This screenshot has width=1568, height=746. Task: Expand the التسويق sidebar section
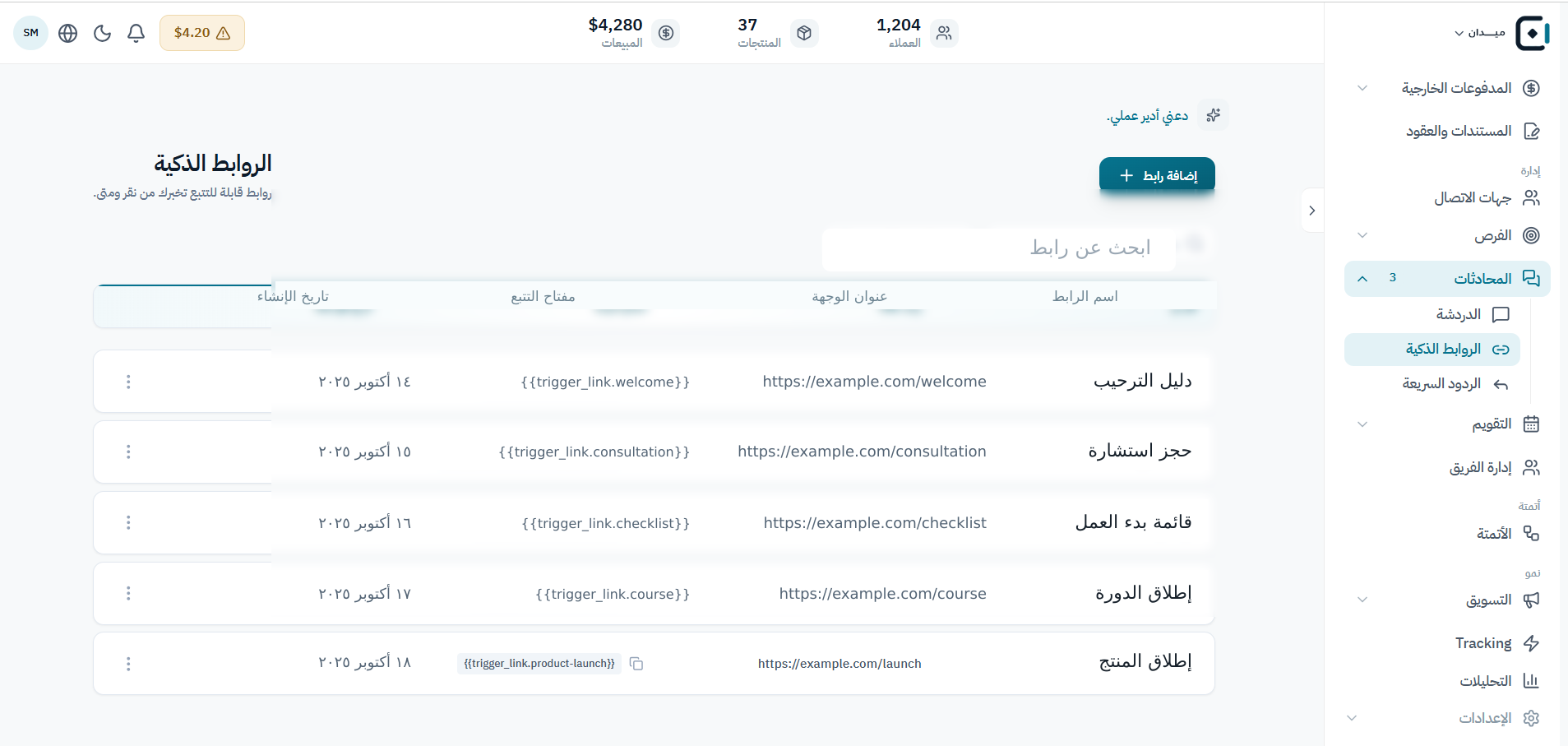tap(1362, 600)
